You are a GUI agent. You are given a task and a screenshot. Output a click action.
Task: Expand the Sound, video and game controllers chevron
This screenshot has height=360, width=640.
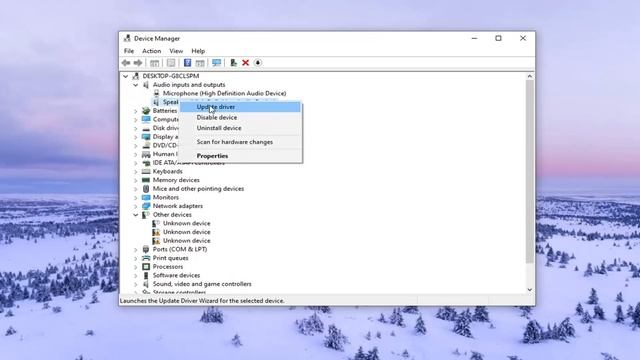[136, 284]
